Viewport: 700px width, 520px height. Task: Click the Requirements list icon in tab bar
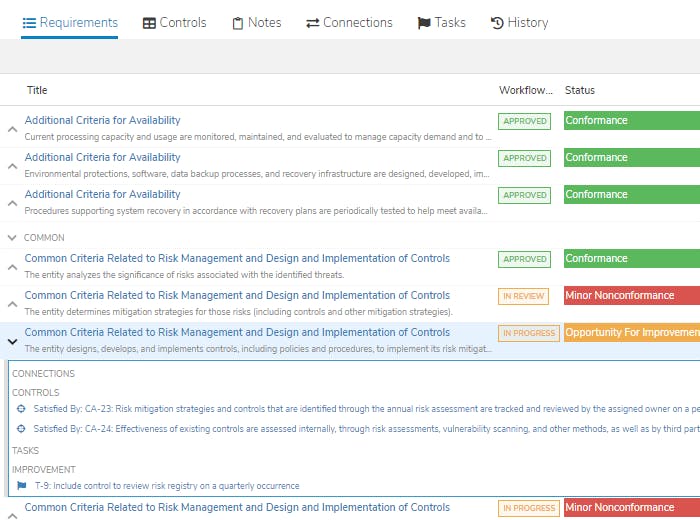30,23
